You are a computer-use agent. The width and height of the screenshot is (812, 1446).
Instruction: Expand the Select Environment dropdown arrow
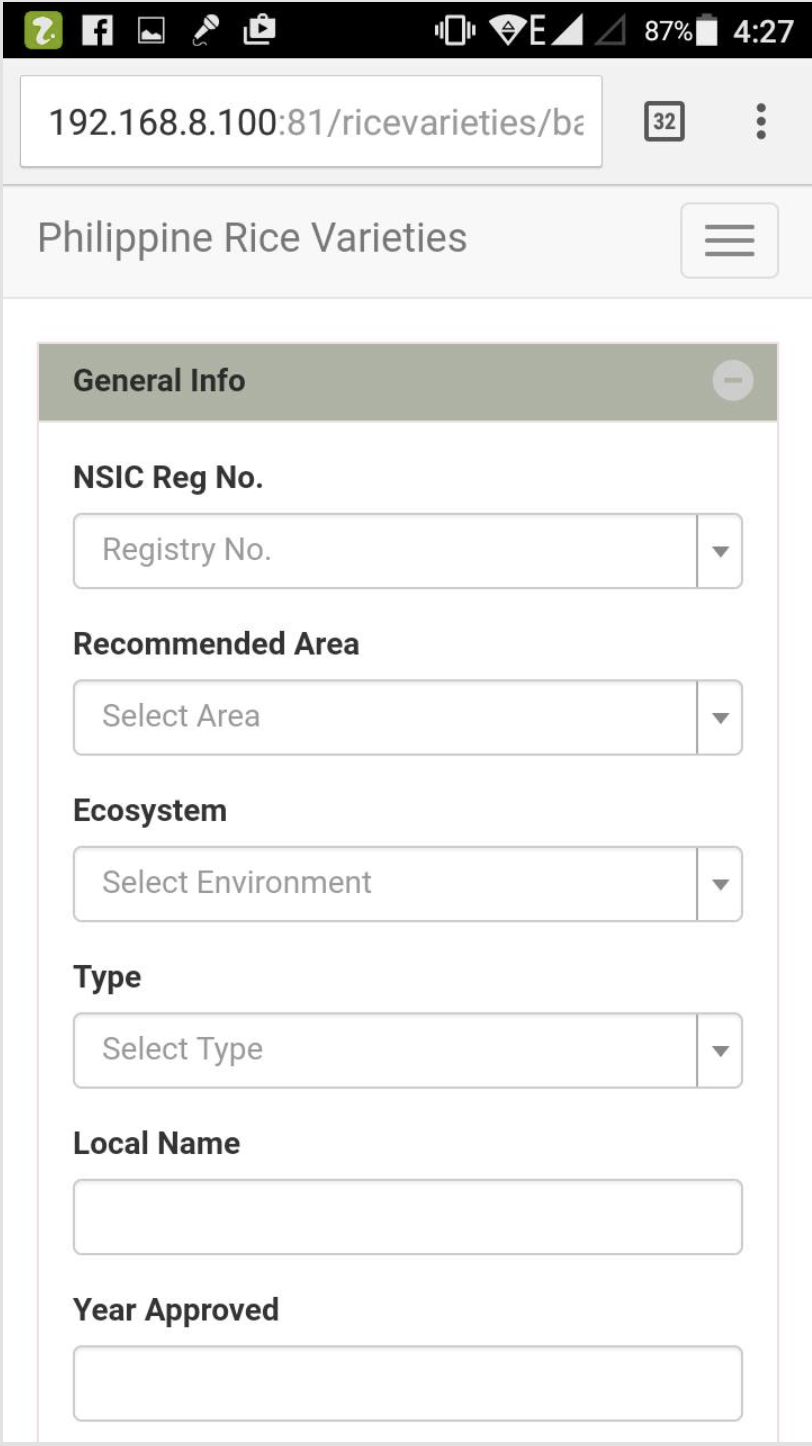coord(720,884)
